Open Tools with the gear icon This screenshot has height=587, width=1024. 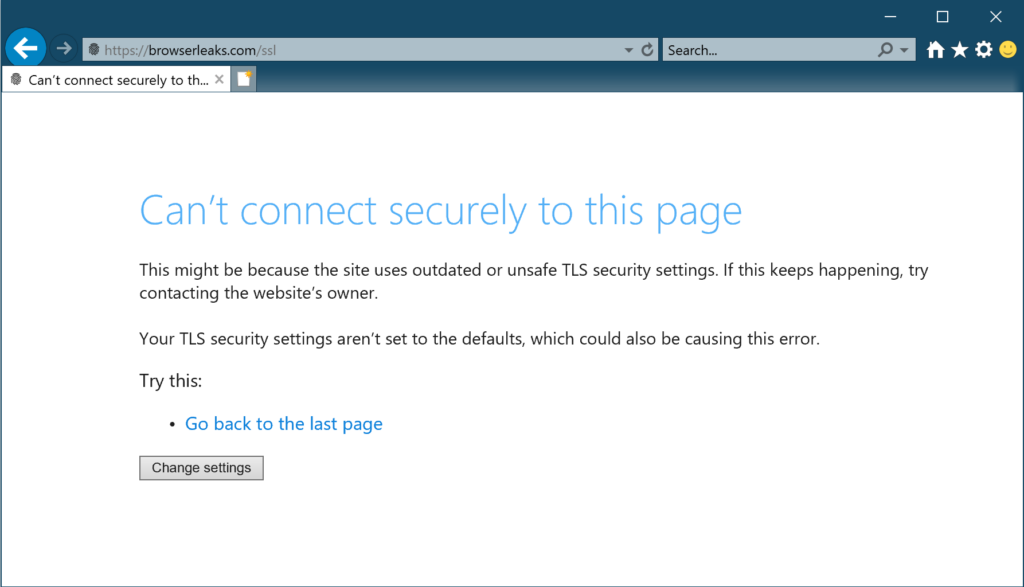tap(984, 50)
